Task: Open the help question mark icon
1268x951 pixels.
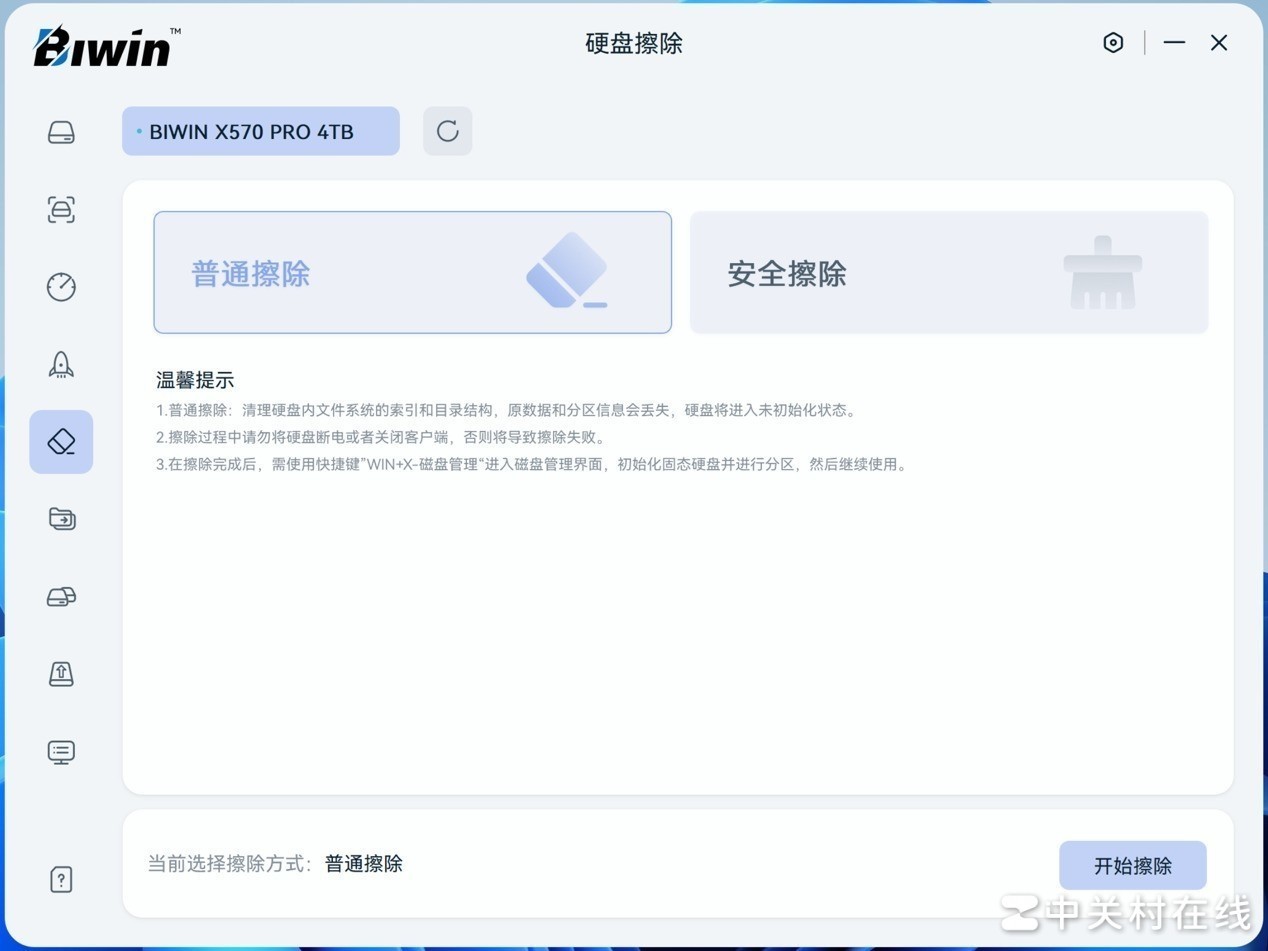Action: [61, 880]
